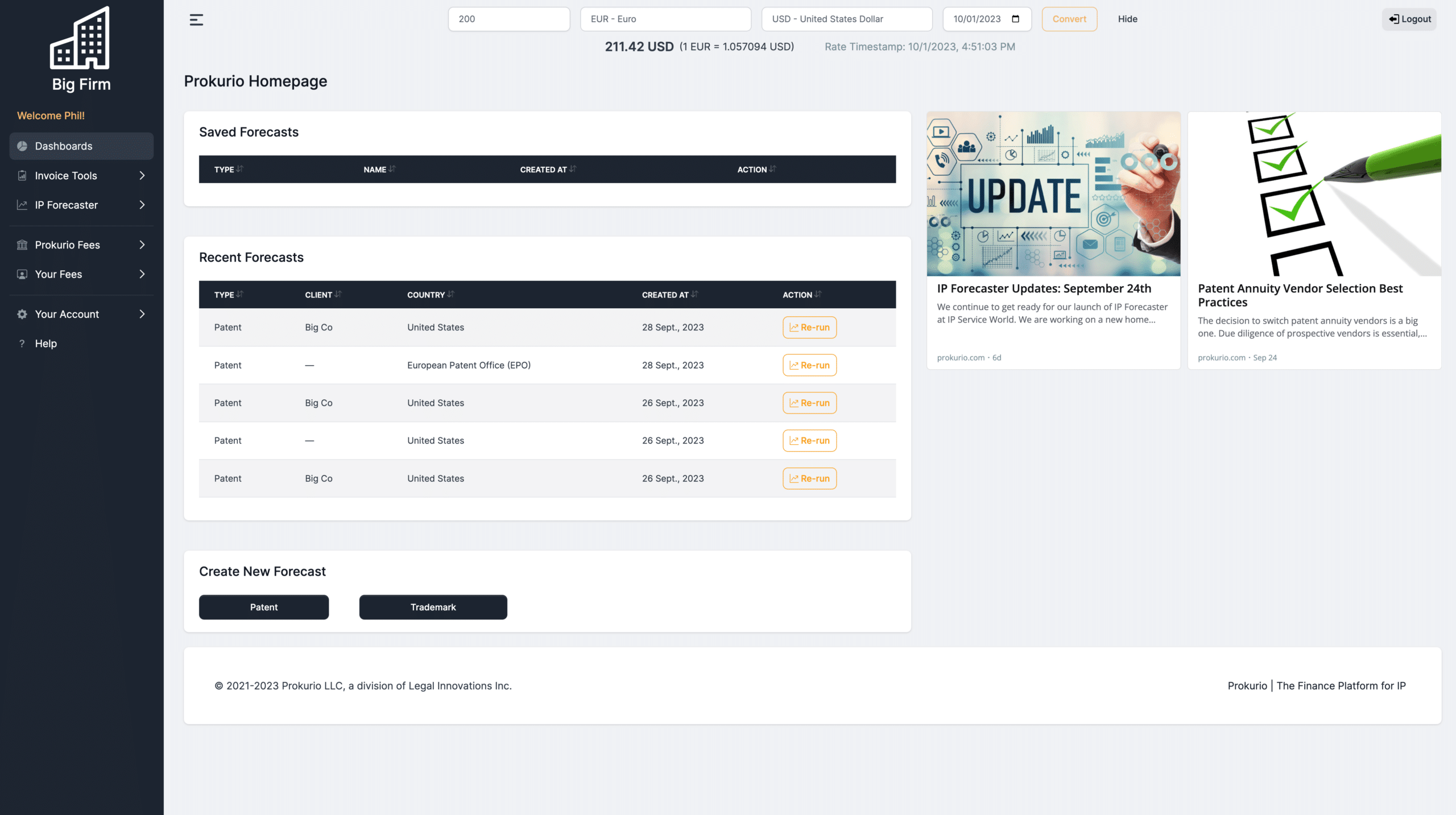The width and height of the screenshot is (1456, 815).
Task: Open IP Forecaster Updates: September 24th article
Action: [1044, 289]
